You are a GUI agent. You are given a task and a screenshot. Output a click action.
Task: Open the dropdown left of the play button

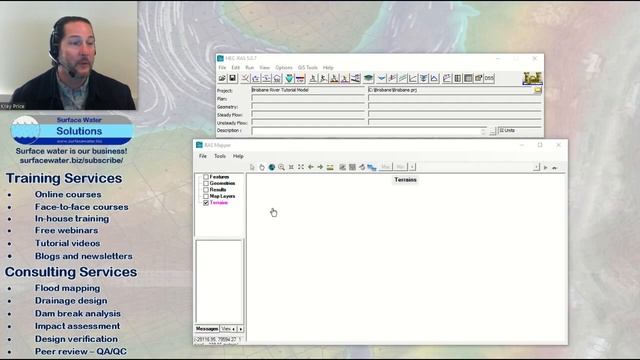536,167
